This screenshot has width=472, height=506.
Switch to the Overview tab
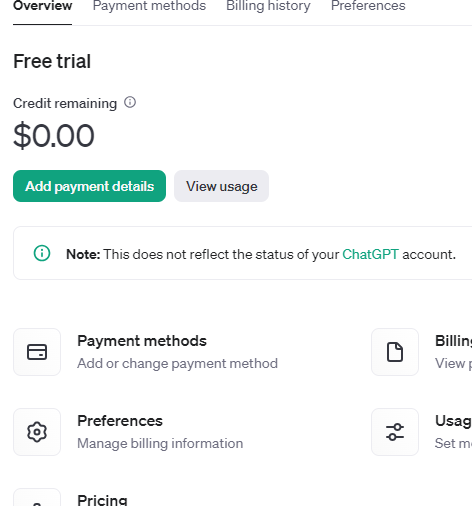(x=42, y=6)
